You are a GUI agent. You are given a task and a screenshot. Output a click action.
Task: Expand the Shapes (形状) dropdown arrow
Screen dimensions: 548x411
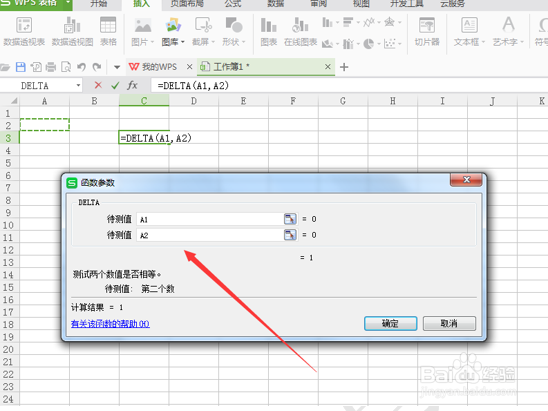244,42
